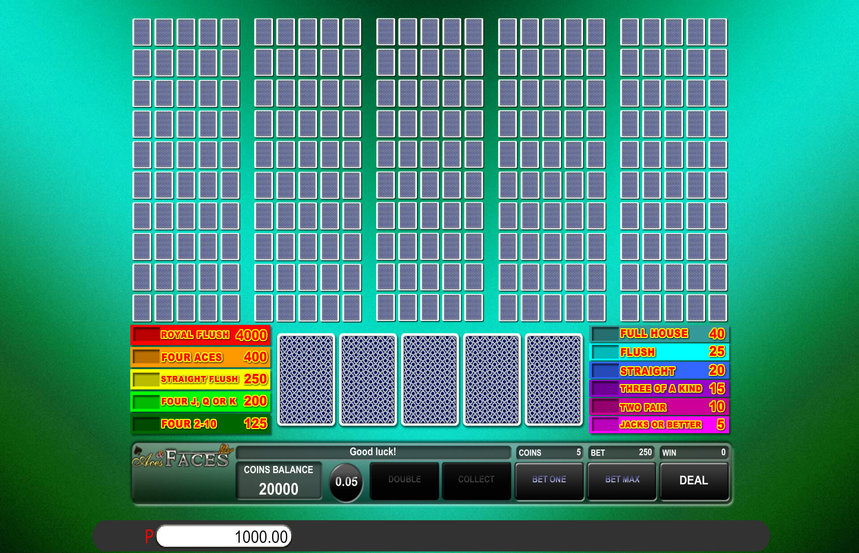The height and width of the screenshot is (553, 859).
Task: Click the red swatch beside Royal Flush
Action: pos(146,336)
